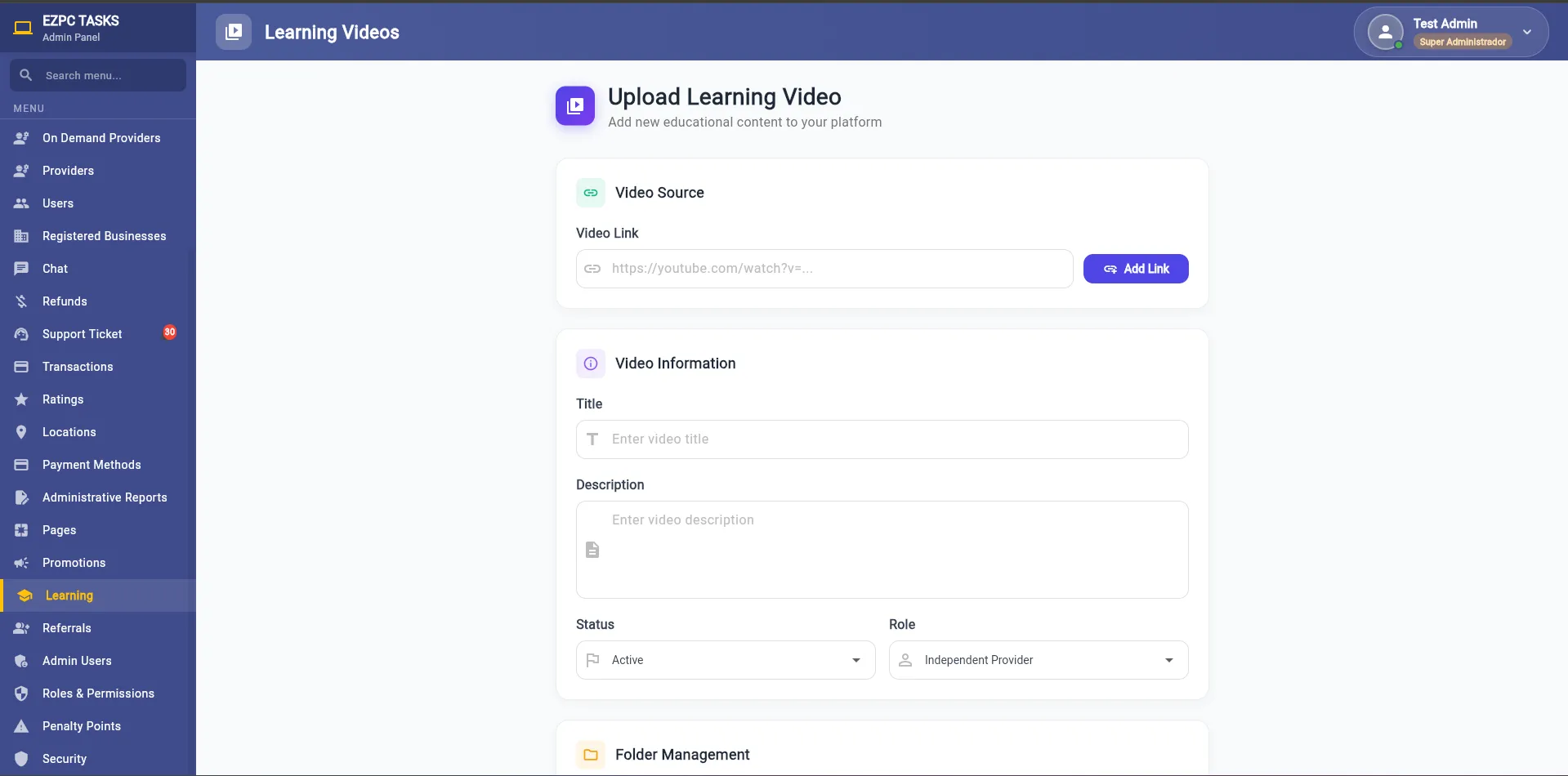Viewport: 1568px width, 776px height.
Task: Open the Status dropdown showing Active
Action: [726, 660]
